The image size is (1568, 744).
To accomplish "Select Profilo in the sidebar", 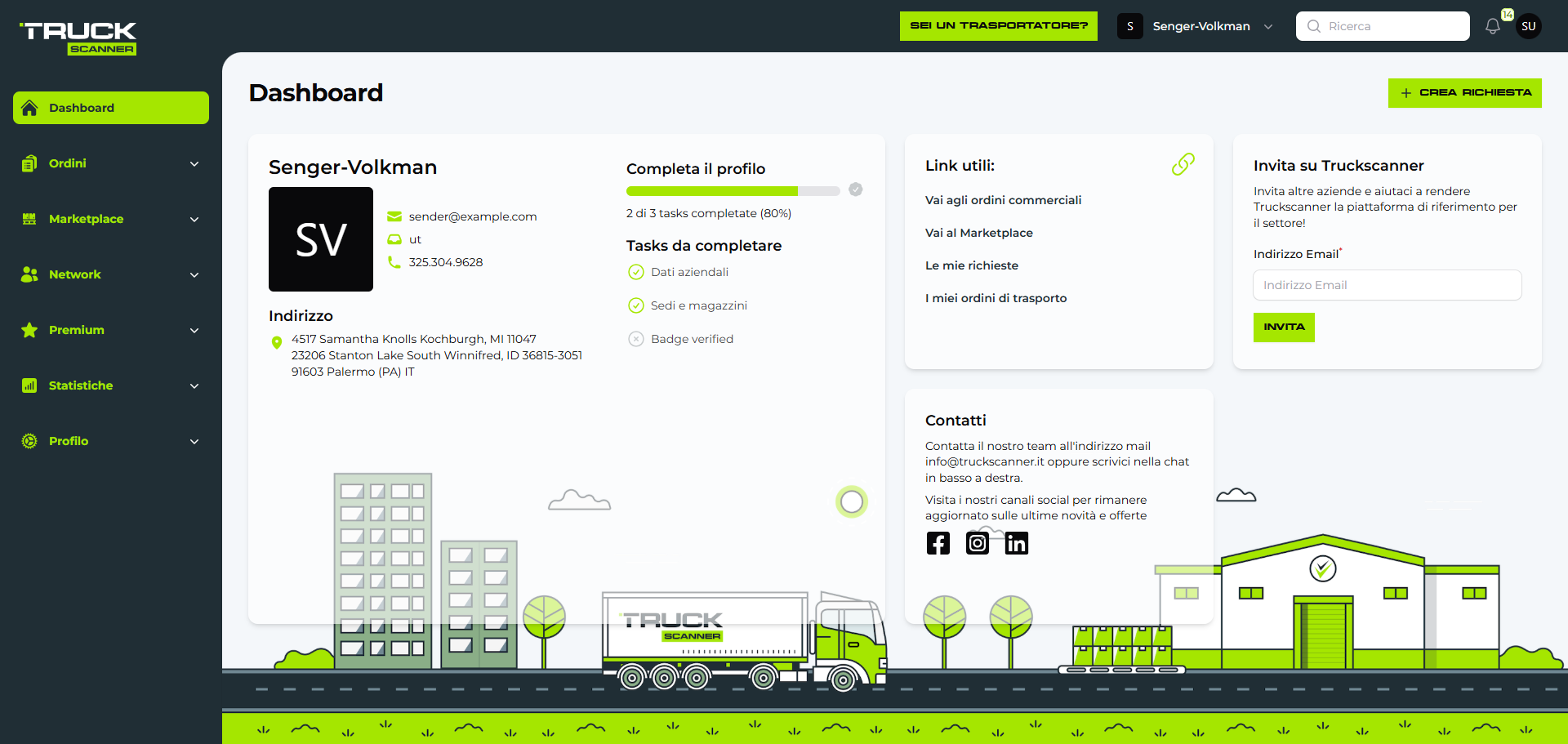I will [111, 441].
